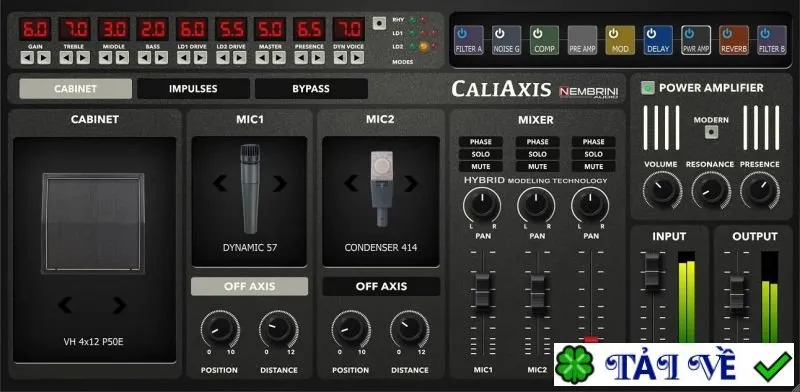Decrease the BASS value with left arrow
The image size is (800, 392).
tap(144, 58)
